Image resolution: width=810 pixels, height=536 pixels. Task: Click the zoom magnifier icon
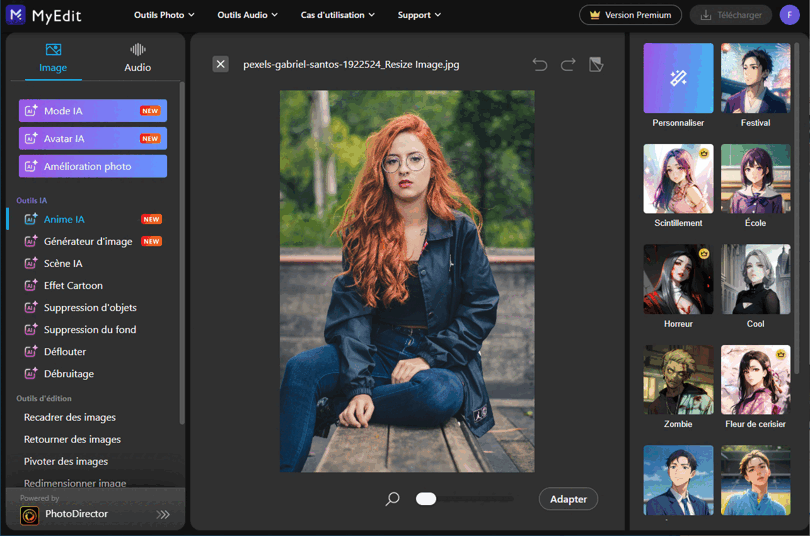[x=393, y=498]
